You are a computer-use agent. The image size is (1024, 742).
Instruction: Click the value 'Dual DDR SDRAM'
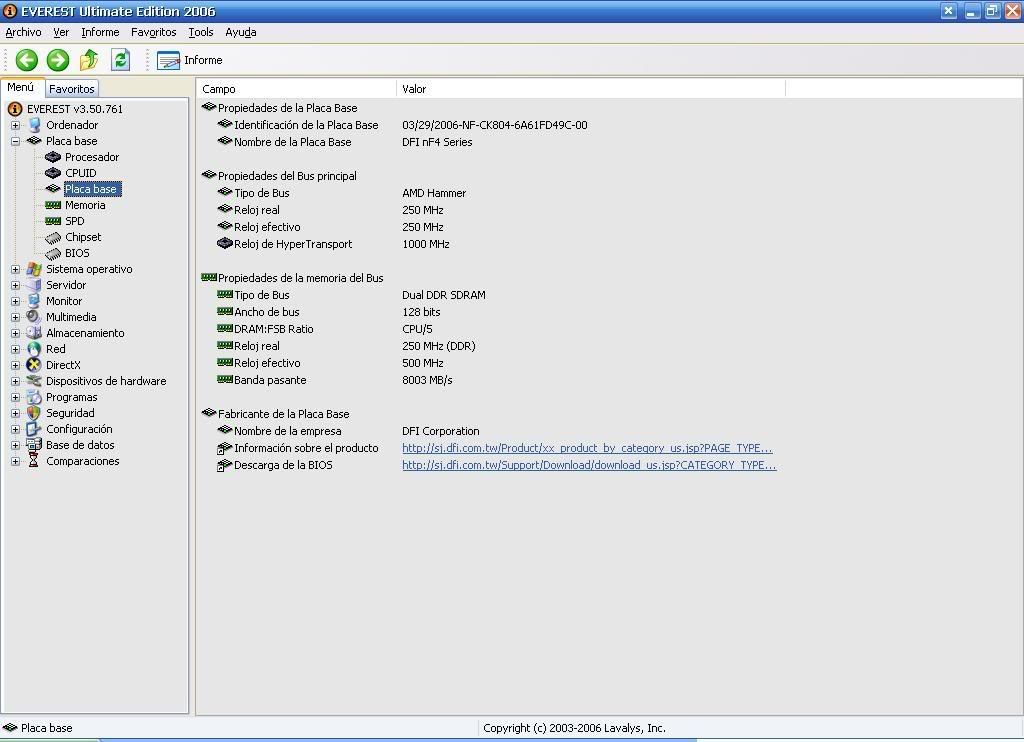443,295
